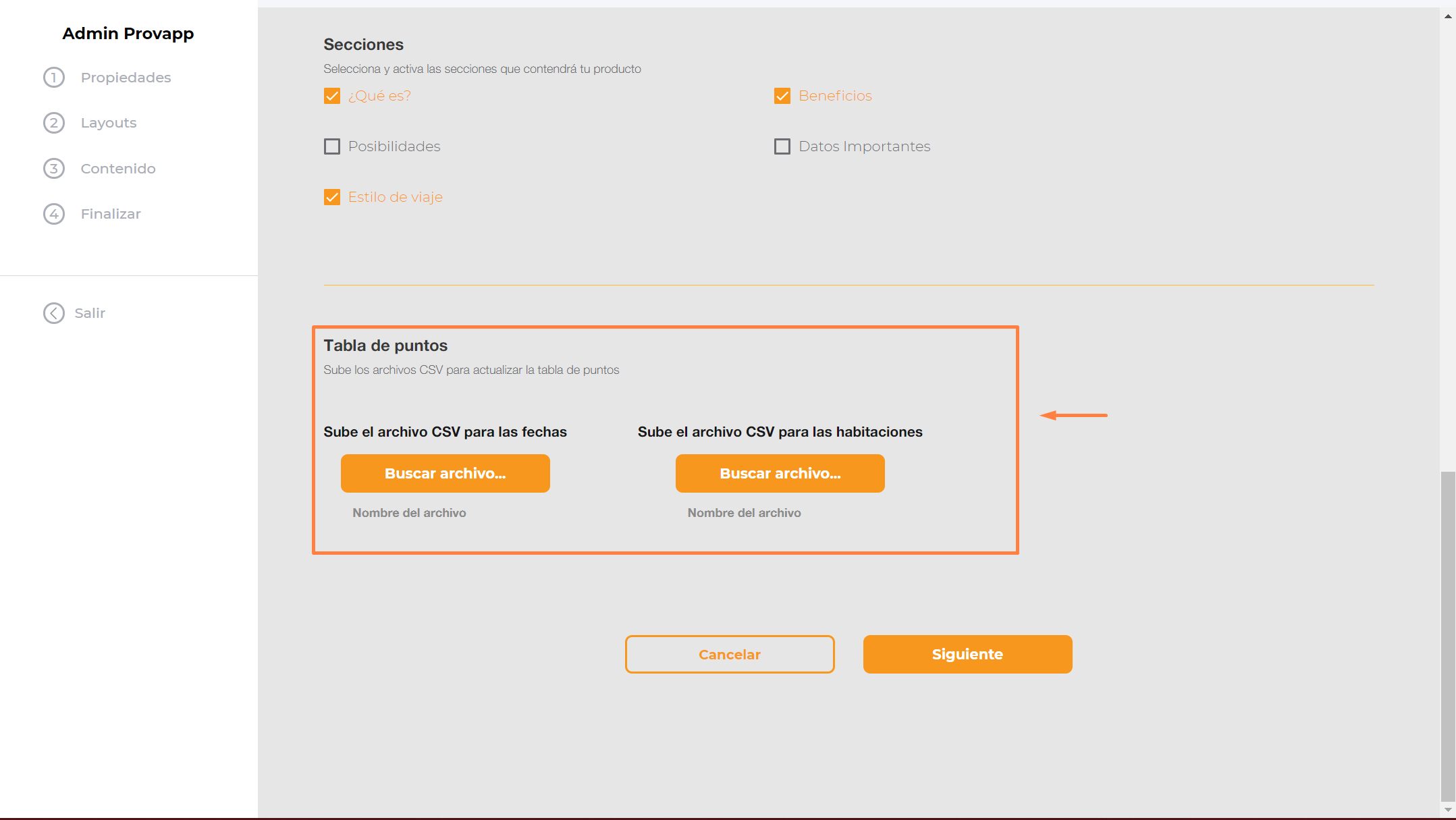Click the step 1 circle icon
The height and width of the screenshot is (820, 1456).
tap(54, 78)
